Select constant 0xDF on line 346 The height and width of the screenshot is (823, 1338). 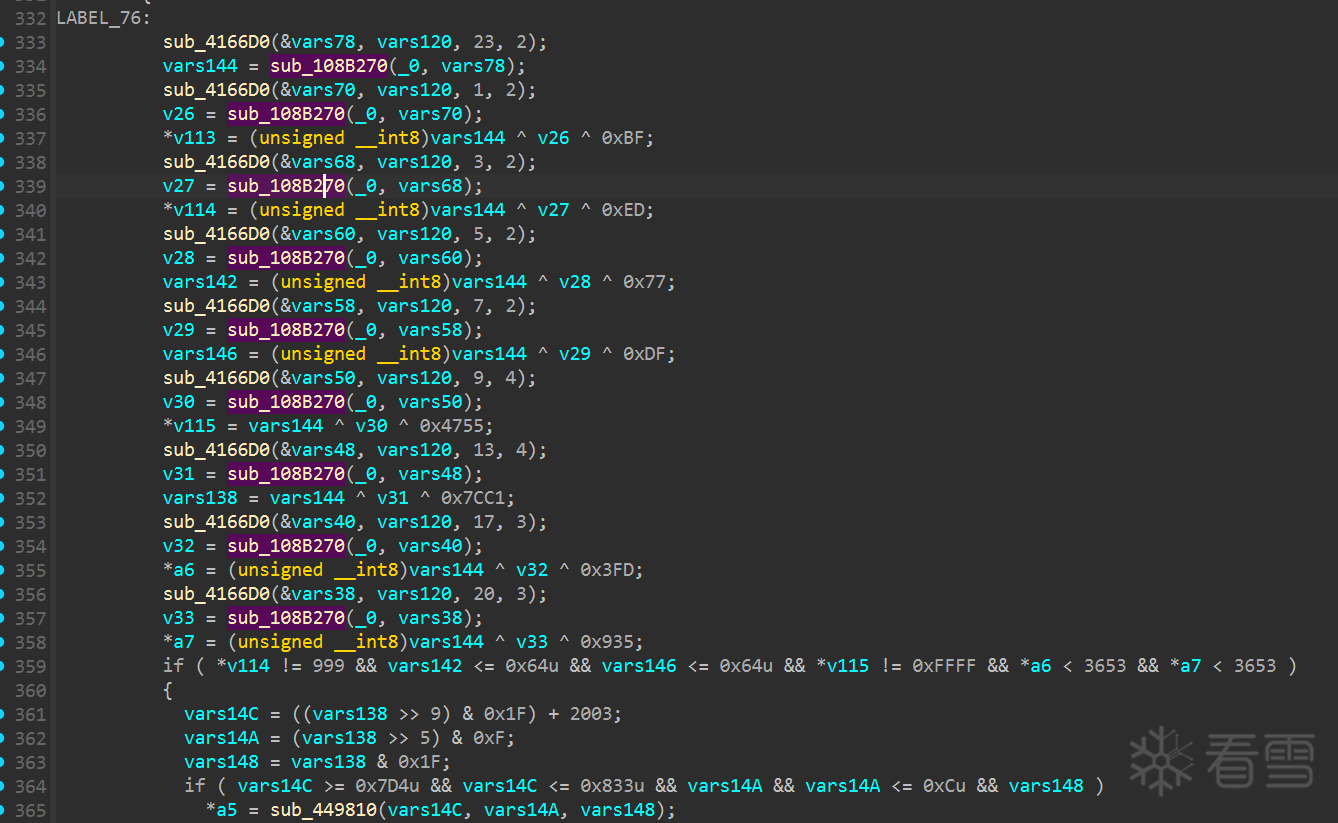click(x=645, y=354)
